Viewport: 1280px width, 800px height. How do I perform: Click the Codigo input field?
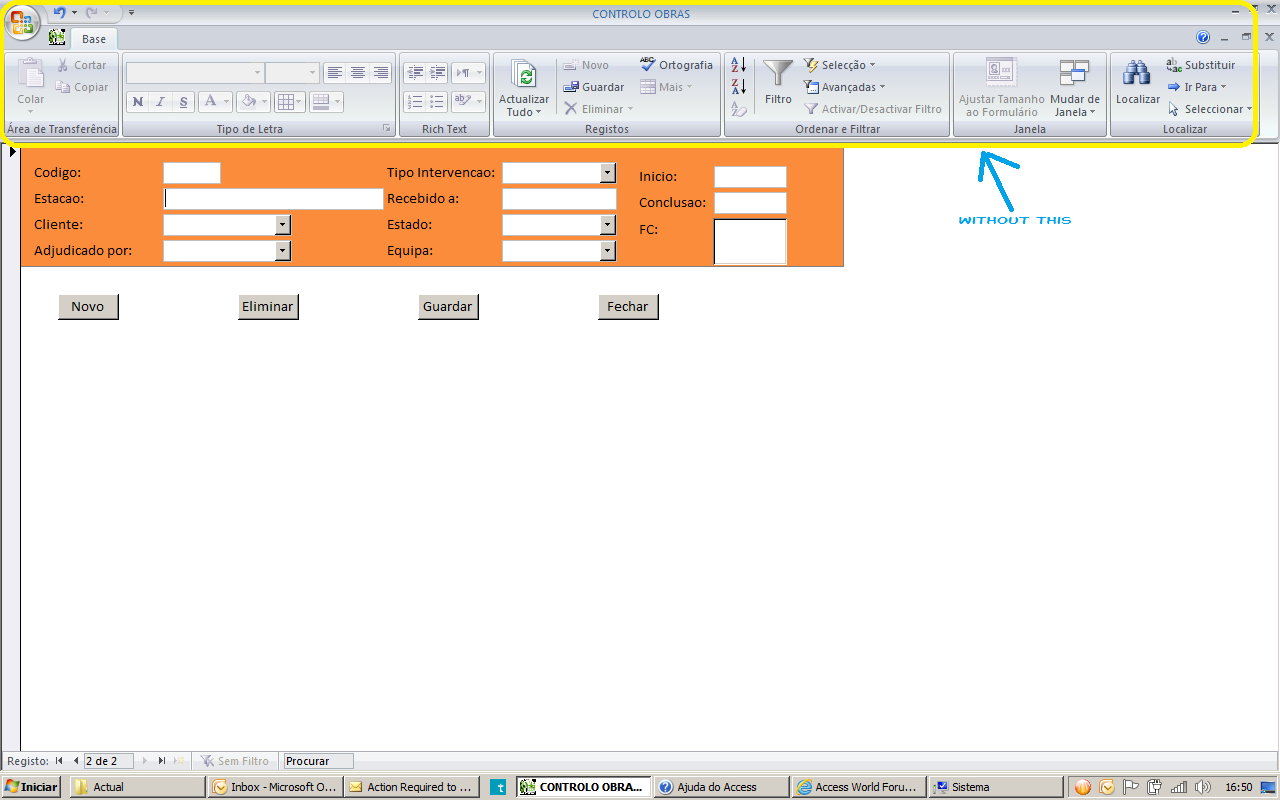(192, 173)
